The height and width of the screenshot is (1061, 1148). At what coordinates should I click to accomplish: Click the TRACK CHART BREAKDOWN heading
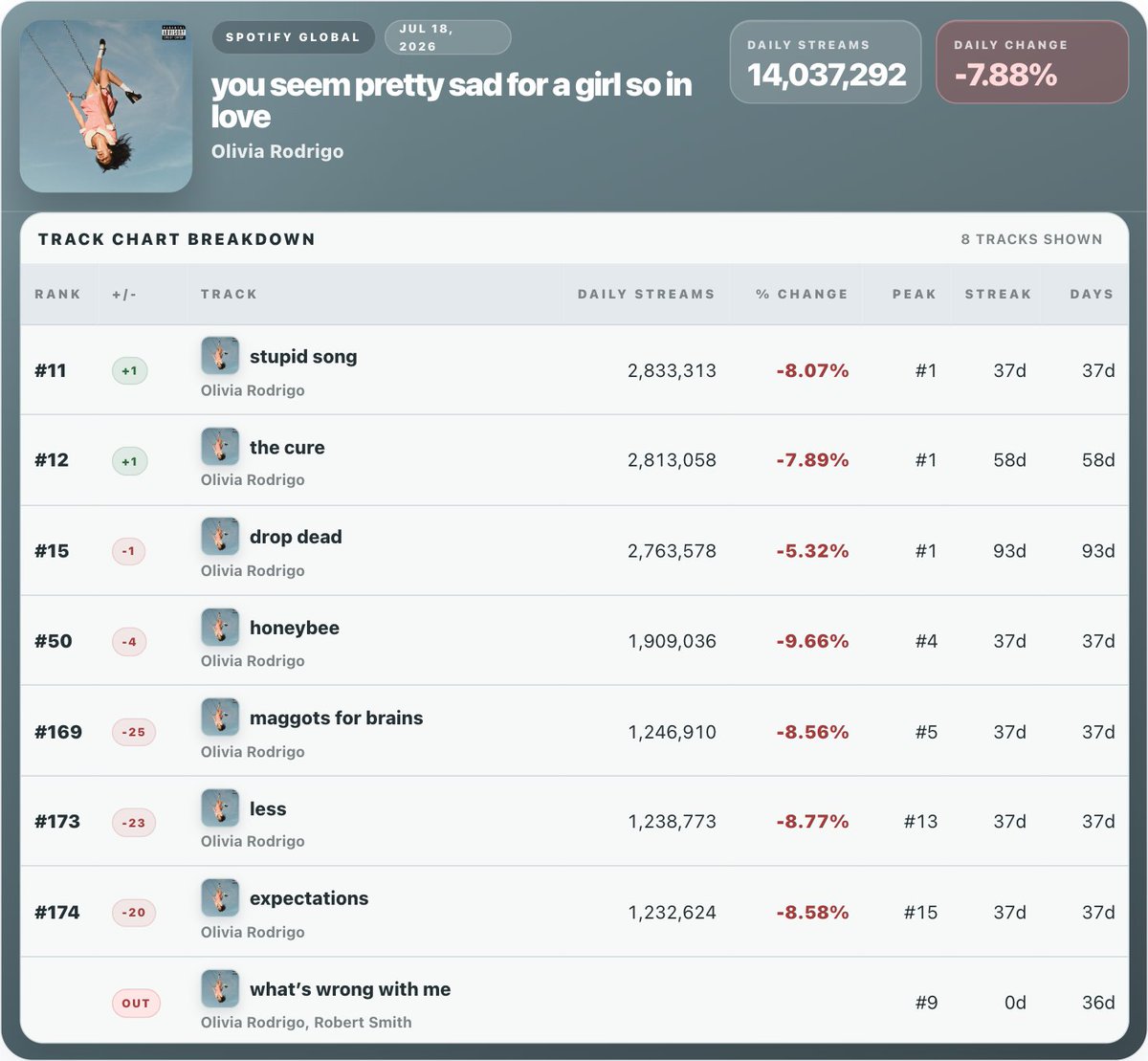[x=177, y=239]
